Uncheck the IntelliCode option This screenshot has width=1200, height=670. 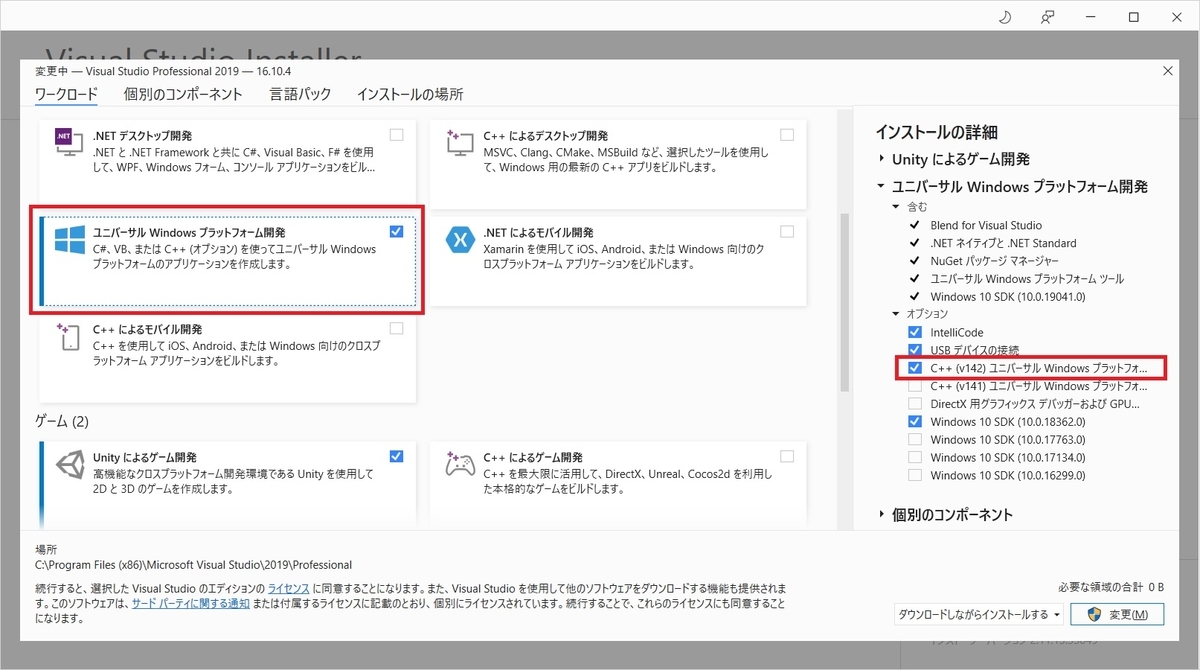coord(915,332)
